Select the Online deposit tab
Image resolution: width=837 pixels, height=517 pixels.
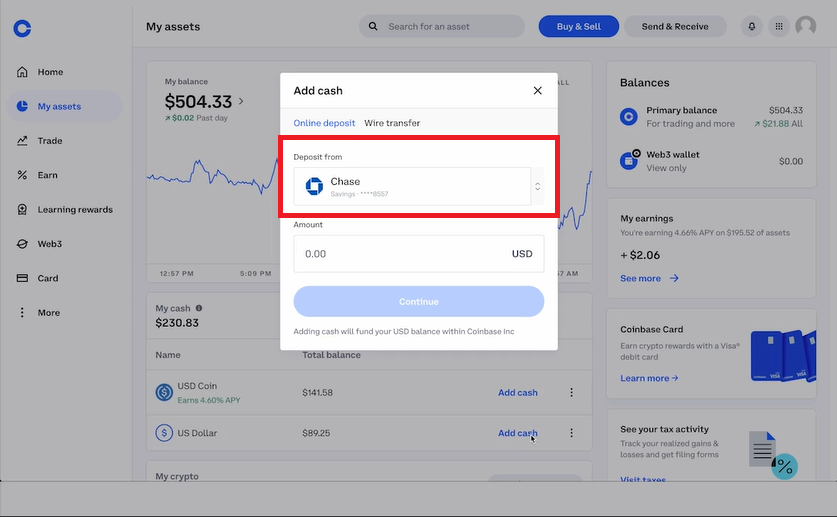(324, 123)
